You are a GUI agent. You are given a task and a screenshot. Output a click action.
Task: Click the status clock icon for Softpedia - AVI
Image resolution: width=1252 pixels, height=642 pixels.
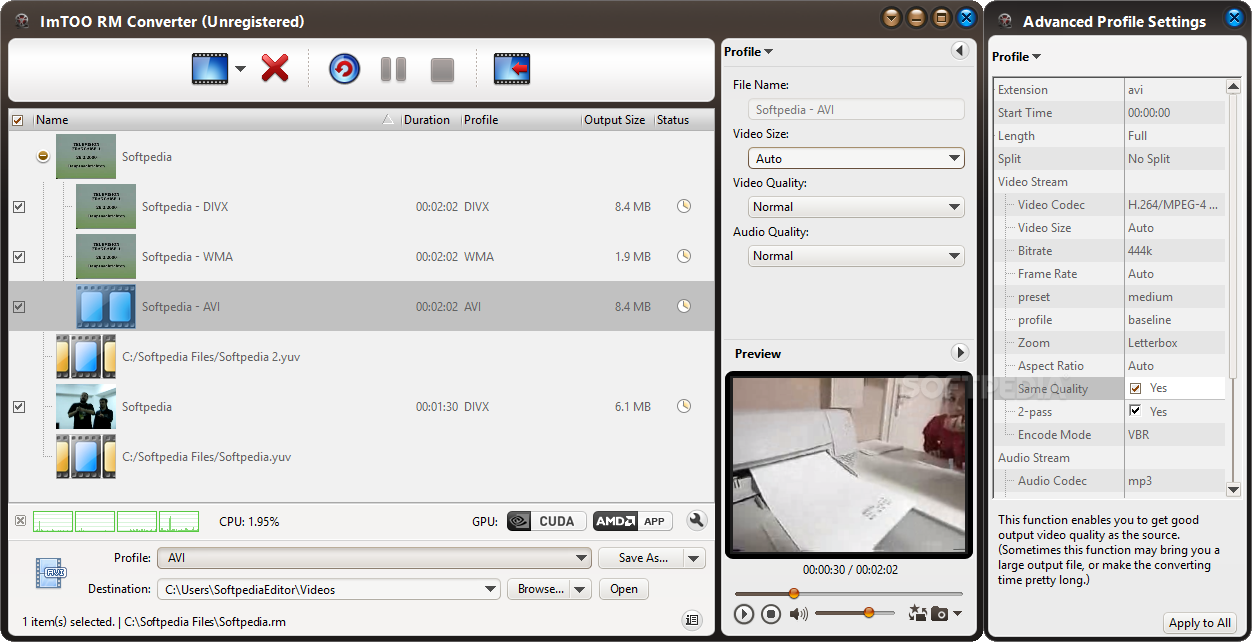click(x=684, y=306)
